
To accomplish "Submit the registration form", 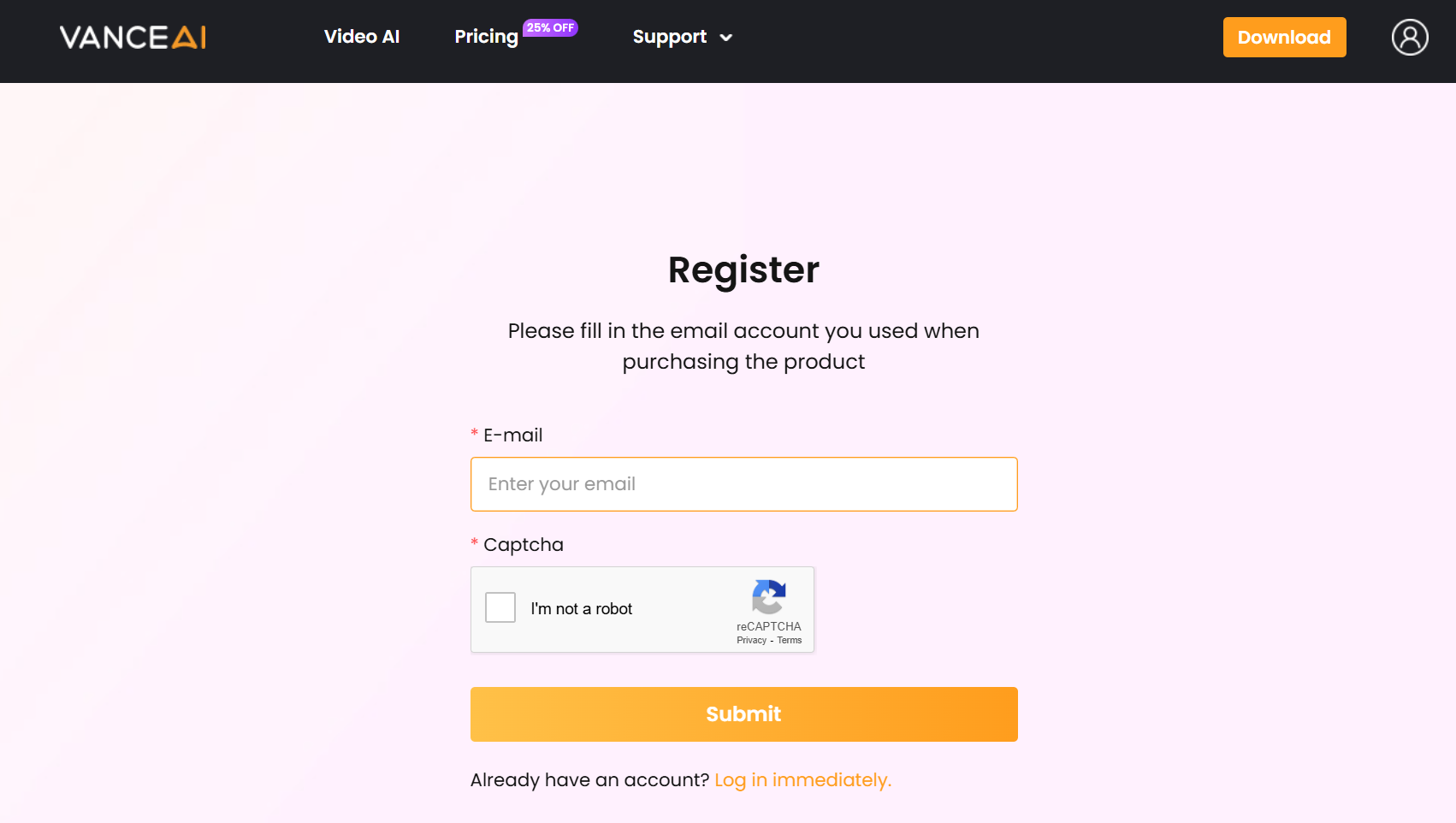I will [743, 714].
